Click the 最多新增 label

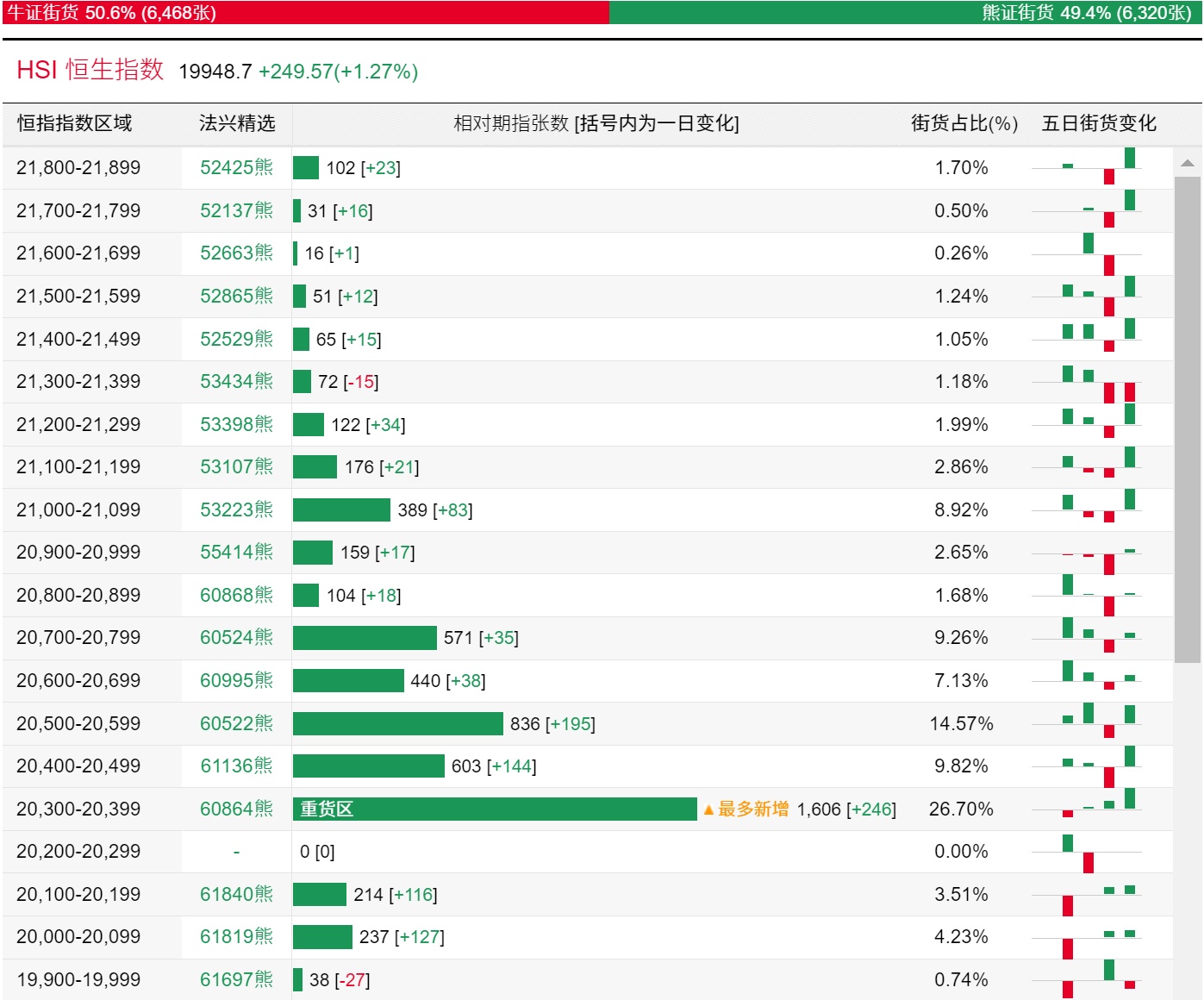[x=746, y=809]
